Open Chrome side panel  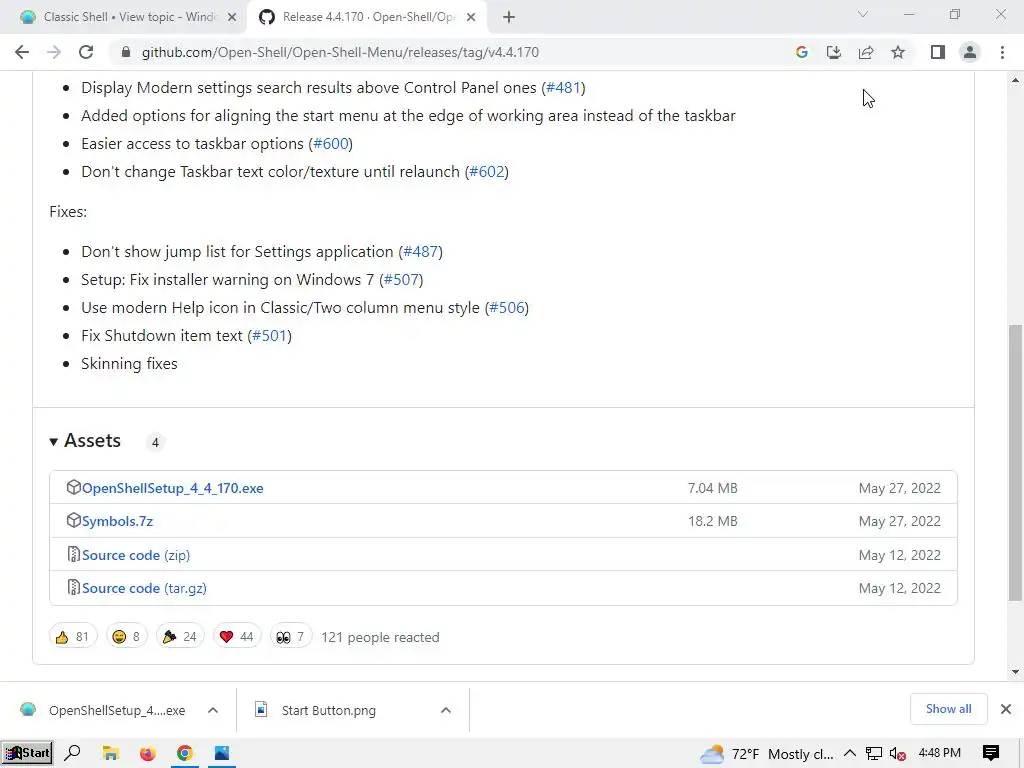[938, 52]
